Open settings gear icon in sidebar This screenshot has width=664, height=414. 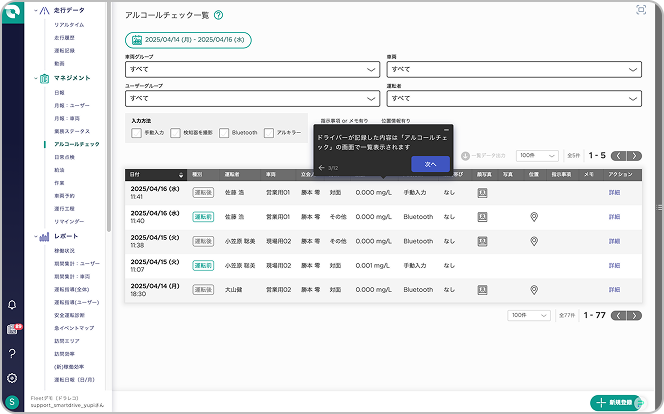click(x=12, y=378)
